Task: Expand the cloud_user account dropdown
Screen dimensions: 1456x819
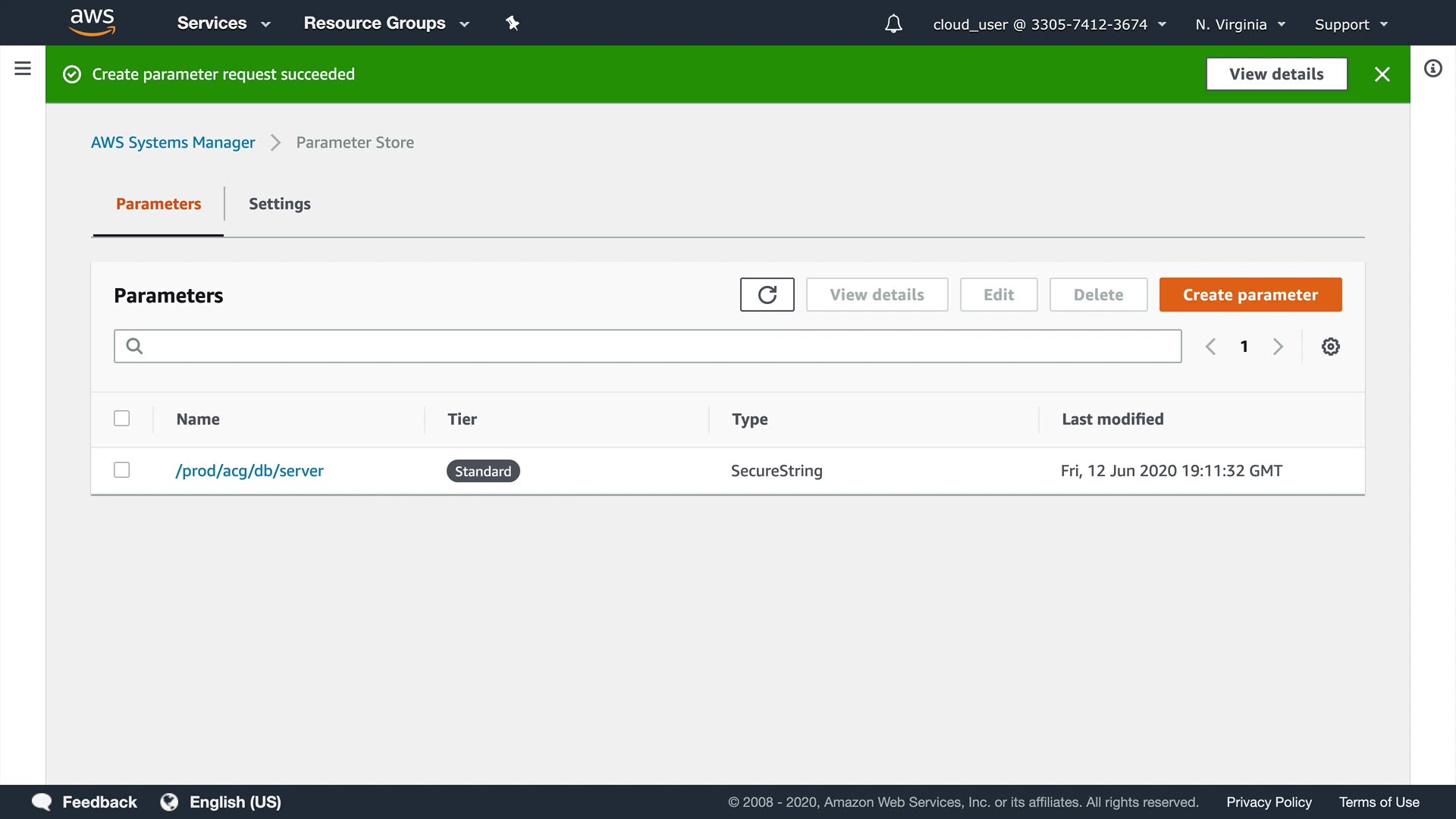Action: 1049,24
